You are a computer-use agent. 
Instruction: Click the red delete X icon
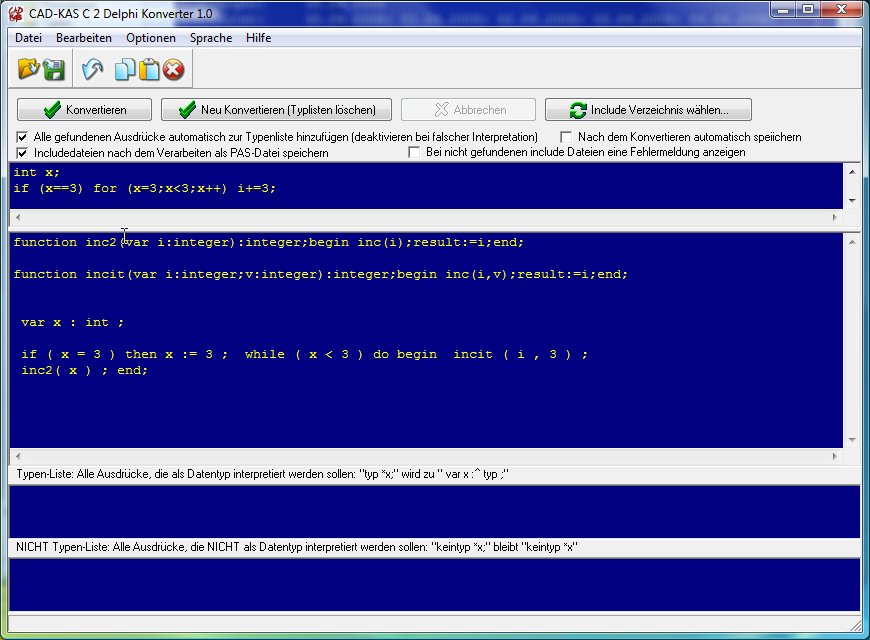tap(174, 69)
